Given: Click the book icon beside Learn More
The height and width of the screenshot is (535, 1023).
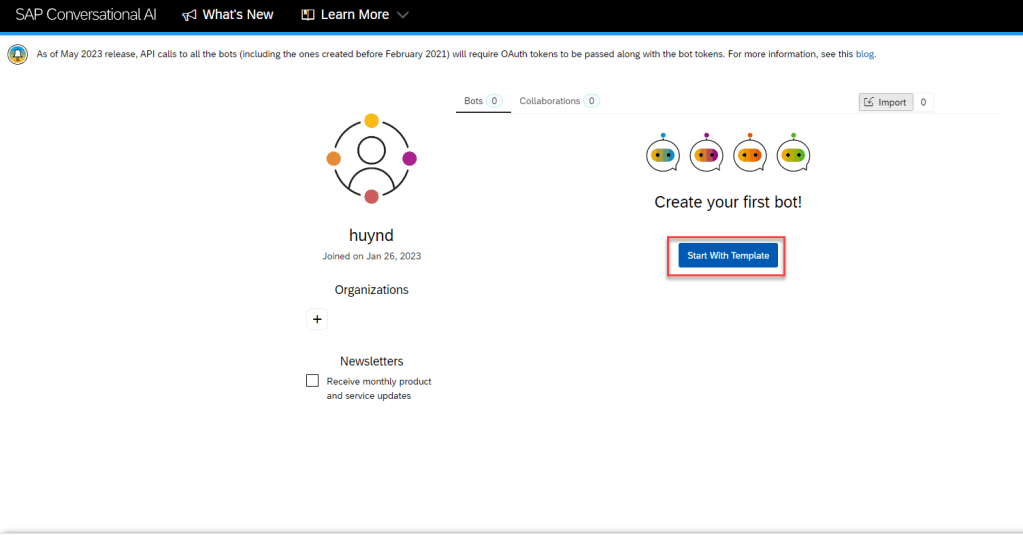Looking at the screenshot, I should pos(308,15).
